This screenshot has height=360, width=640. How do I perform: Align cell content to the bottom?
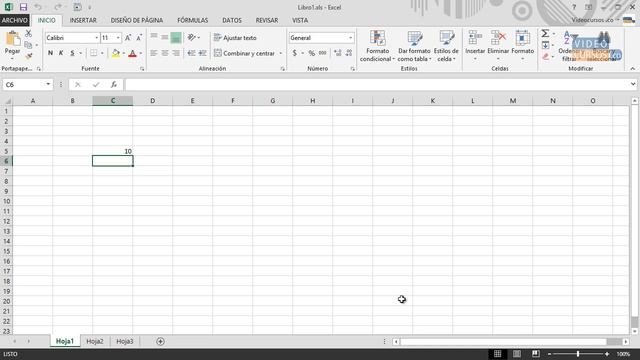pyautogui.click(x=176, y=38)
